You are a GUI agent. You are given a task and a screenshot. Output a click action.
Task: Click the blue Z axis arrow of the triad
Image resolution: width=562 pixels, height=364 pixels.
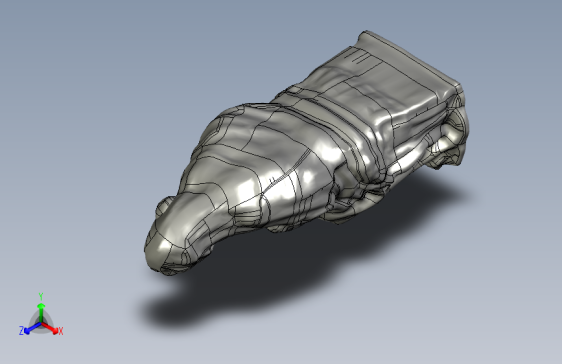pyautogui.click(x=33, y=328)
